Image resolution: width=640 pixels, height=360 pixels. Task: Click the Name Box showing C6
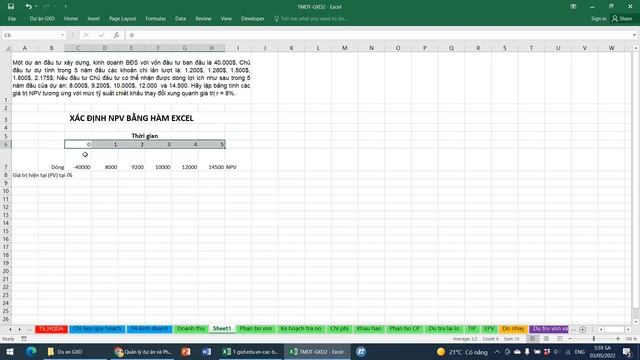click(x=31, y=35)
